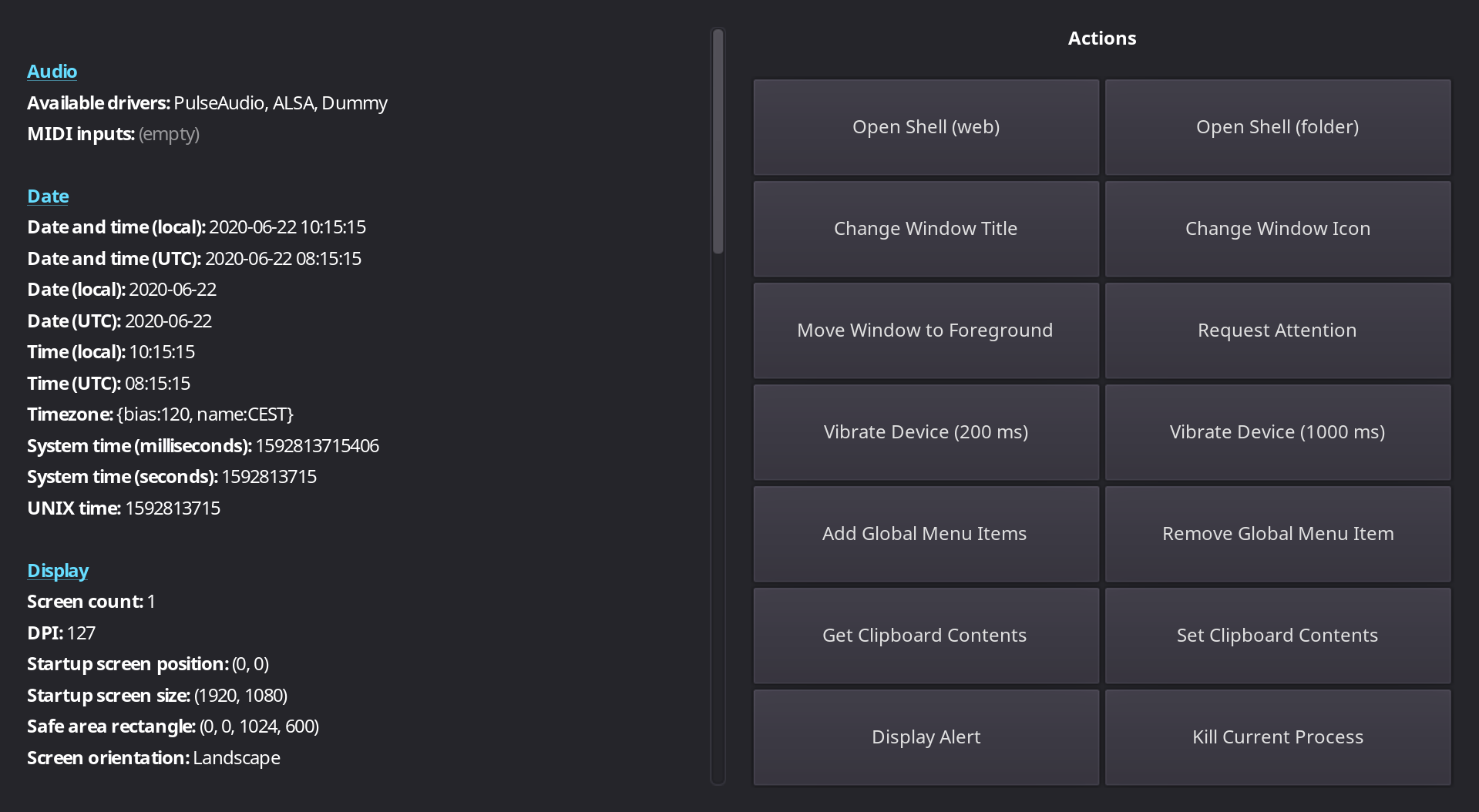Screen dimensions: 1479x812
Task: Click the info panel vertical scrollbar handle
Action: pyautogui.click(x=718, y=143)
